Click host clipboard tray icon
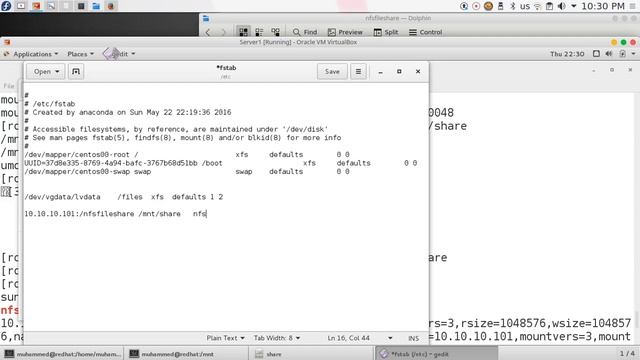Image resolution: width=640 pixels, height=360 pixels. coord(549,6)
